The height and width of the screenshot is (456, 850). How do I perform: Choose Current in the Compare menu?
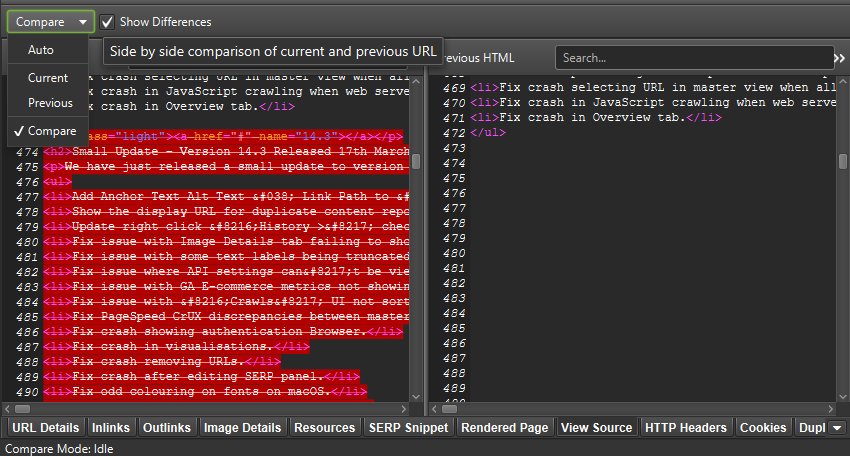tap(48, 78)
